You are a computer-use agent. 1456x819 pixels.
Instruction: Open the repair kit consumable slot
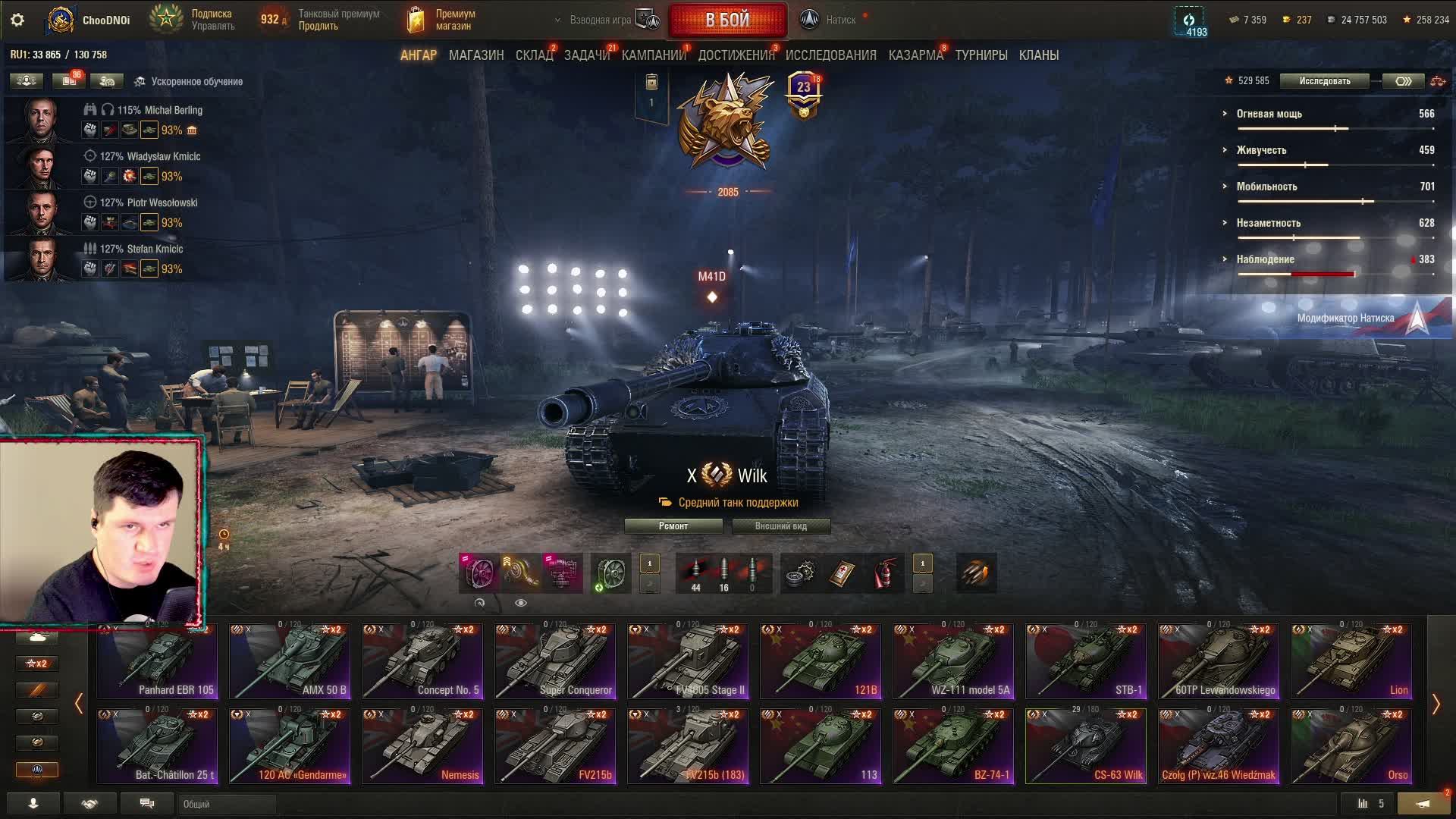click(801, 573)
